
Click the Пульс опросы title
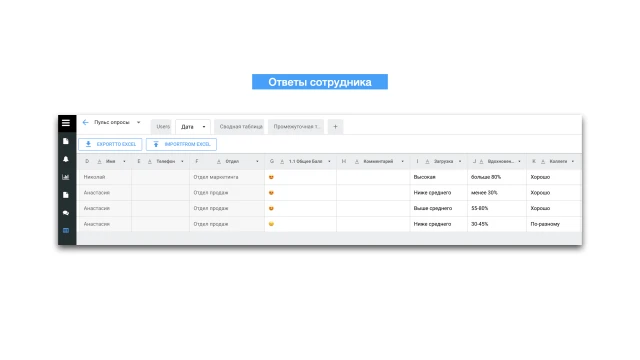112,122
